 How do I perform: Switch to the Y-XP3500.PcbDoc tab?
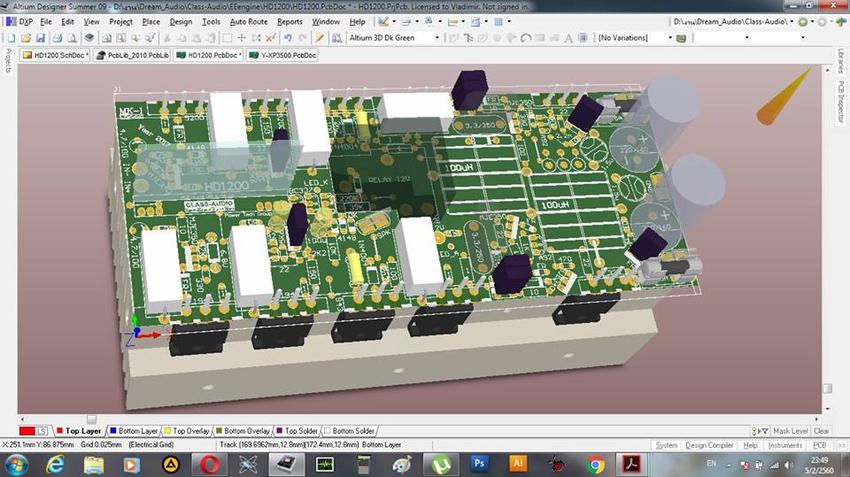click(282, 55)
